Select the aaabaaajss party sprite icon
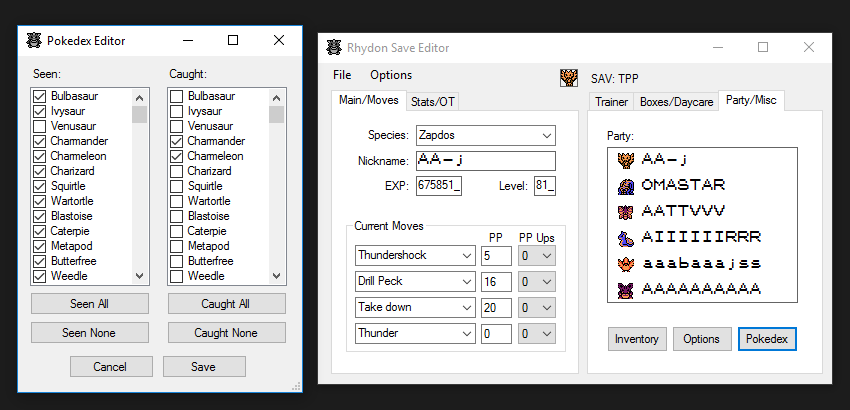 point(626,264)
